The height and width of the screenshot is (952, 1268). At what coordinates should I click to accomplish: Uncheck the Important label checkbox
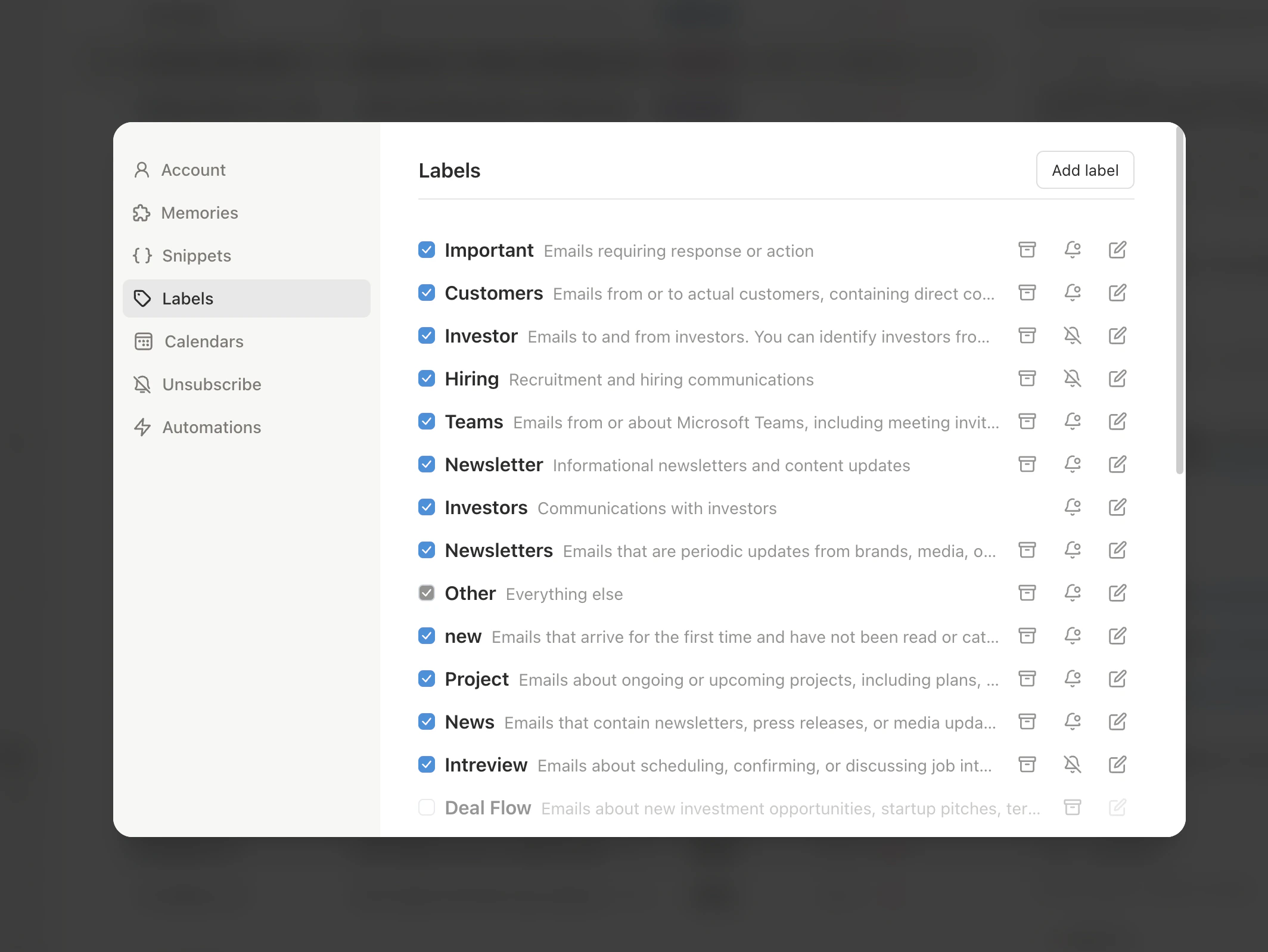(427, 250)
